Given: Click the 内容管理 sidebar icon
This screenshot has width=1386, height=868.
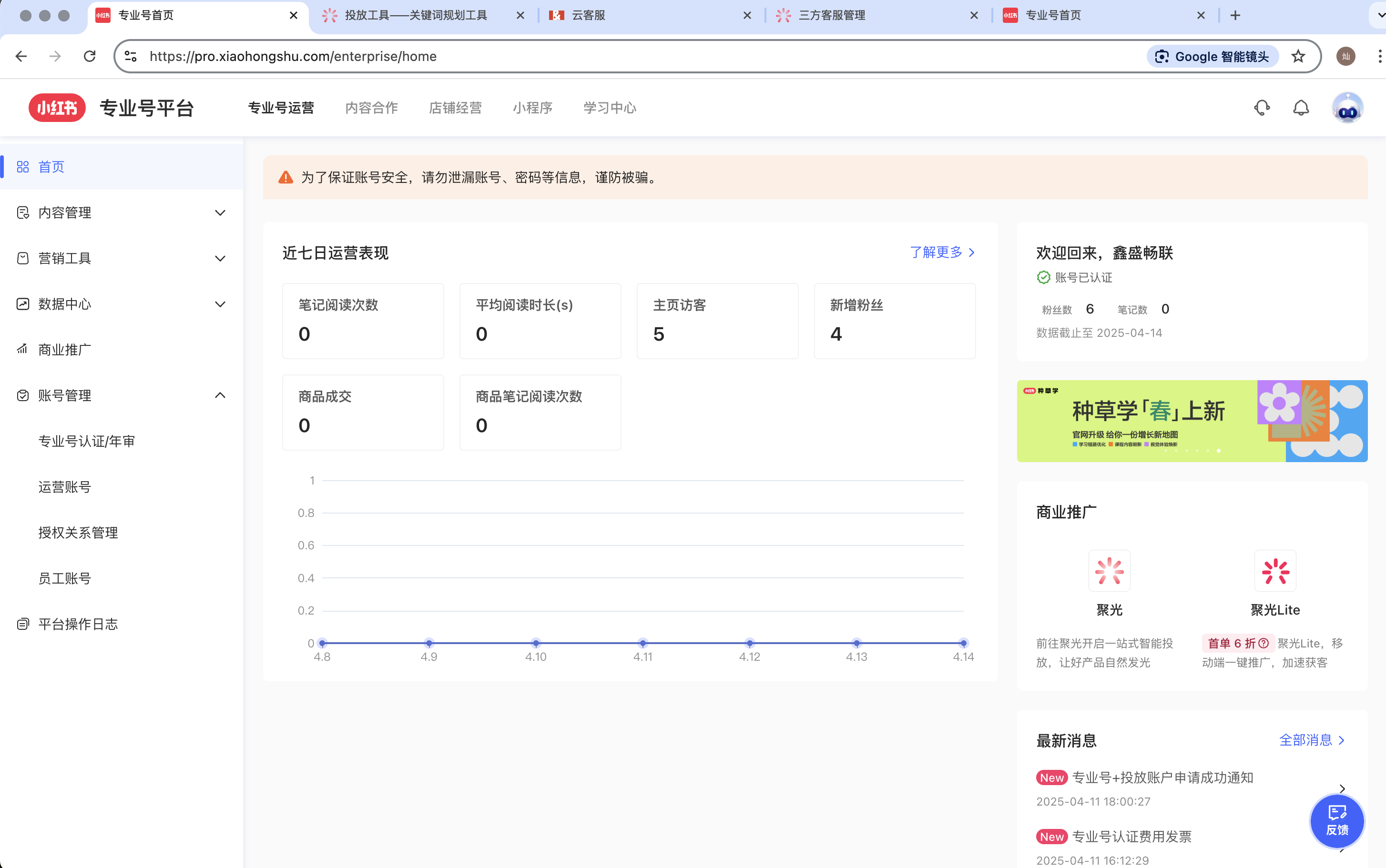Looking at the screenshot, I should [23, 212].
